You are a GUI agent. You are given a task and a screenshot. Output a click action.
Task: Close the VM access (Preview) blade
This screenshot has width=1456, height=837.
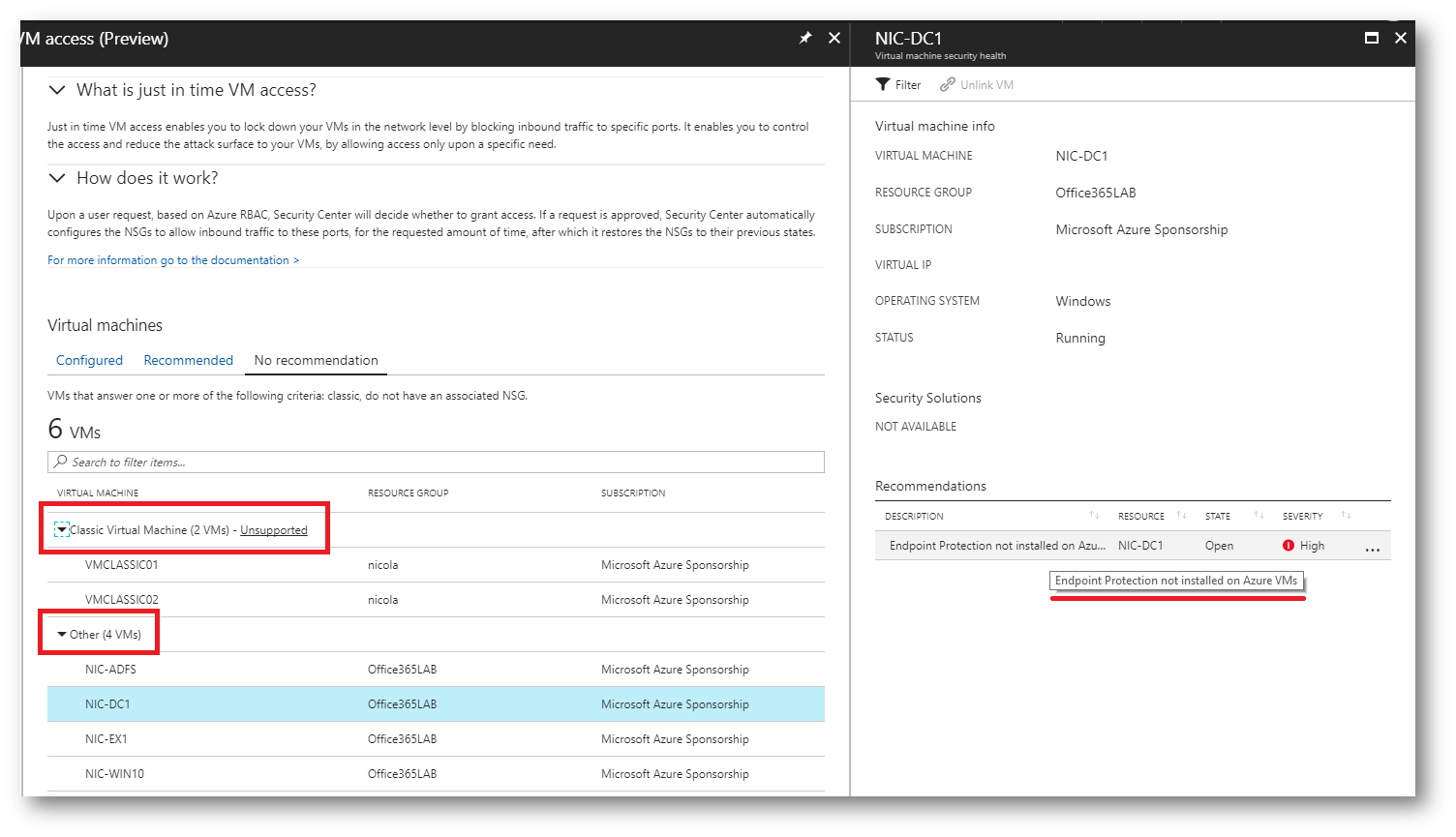tap(834, 38)
